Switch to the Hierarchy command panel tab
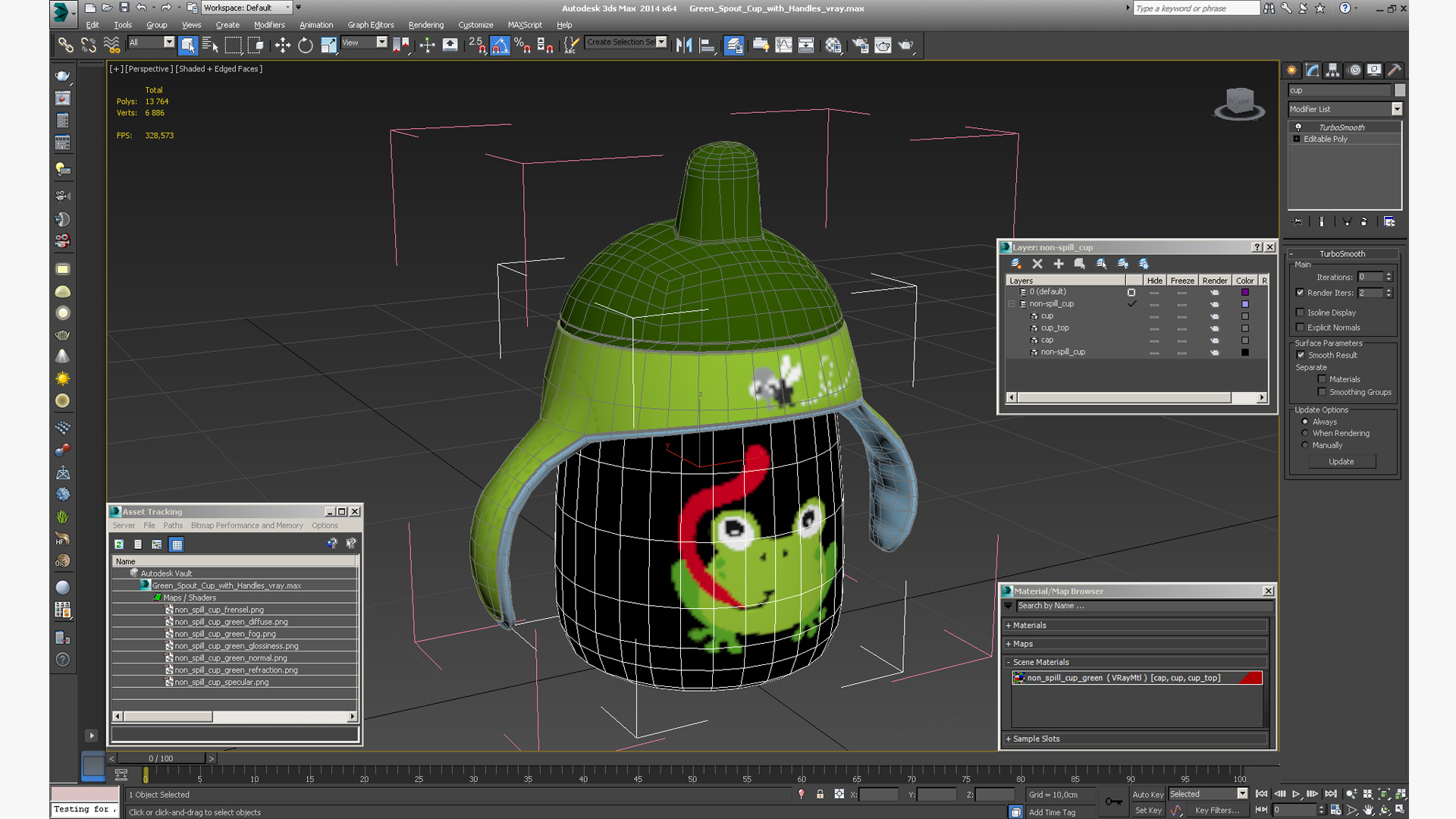This screenshot has width=1456, height=819. (1333, 70)
